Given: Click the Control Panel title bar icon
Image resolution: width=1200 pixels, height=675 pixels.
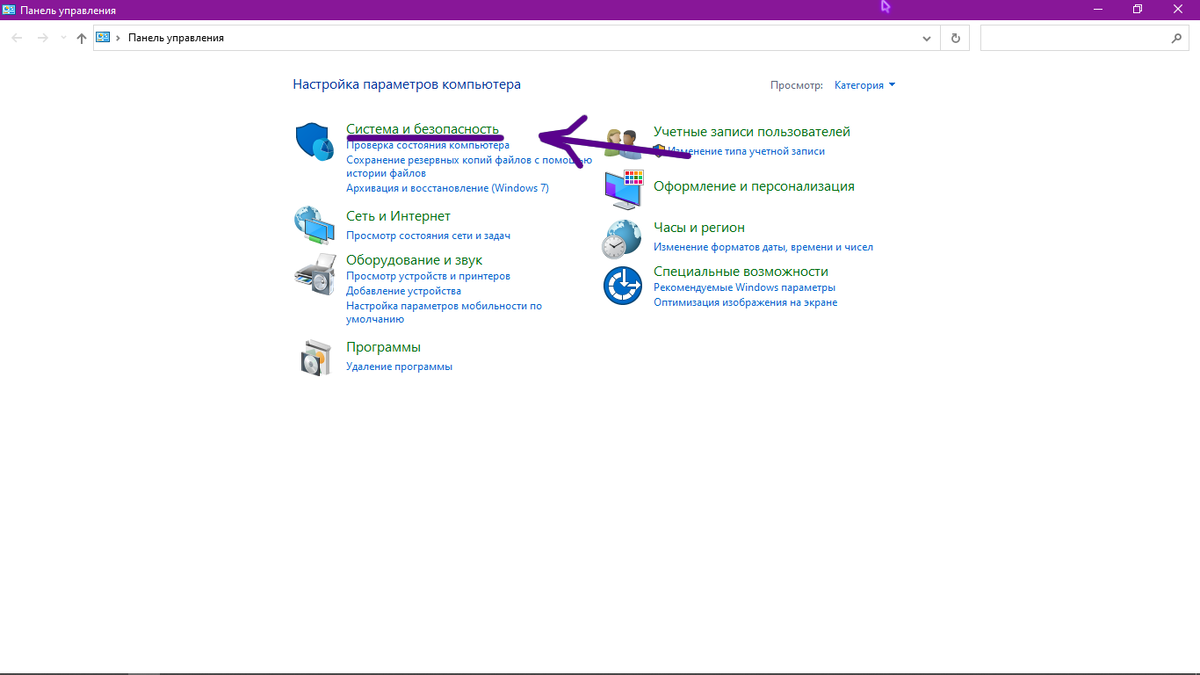Looking at the screenshot, I should (x=9, y=10).
